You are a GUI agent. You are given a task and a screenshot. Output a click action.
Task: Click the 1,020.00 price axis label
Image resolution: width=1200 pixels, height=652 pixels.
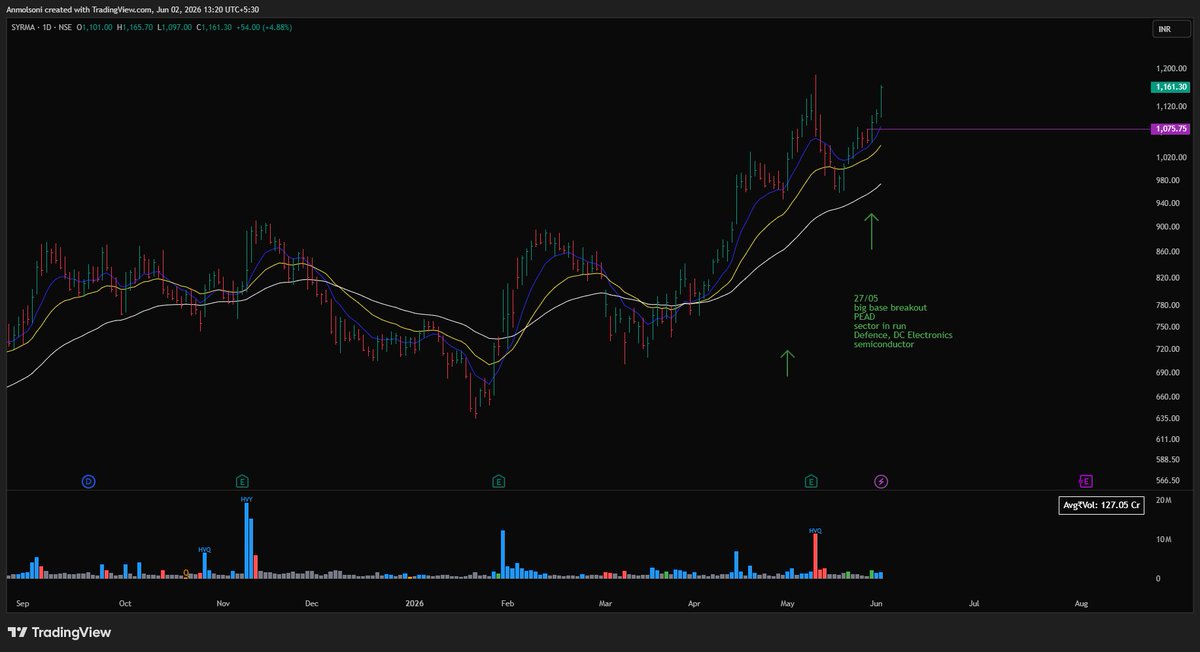1169,157
